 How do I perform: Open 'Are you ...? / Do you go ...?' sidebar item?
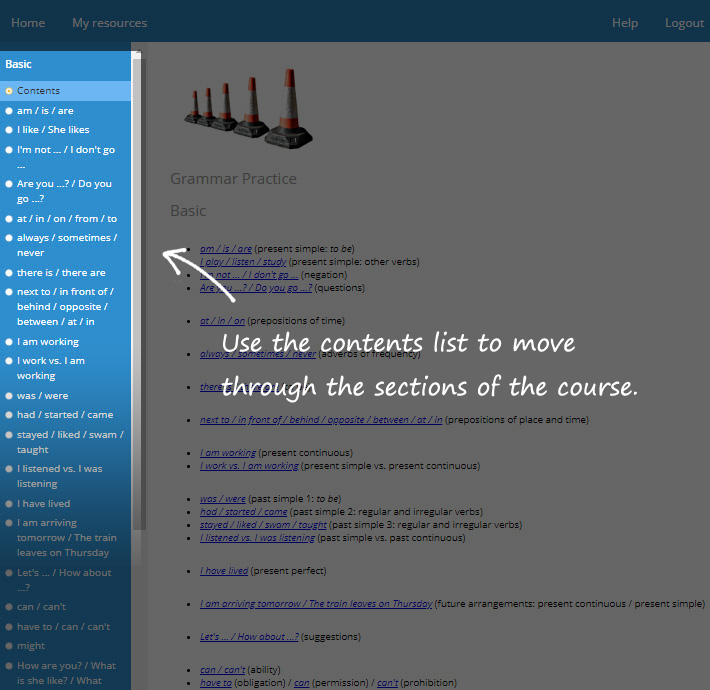(64, 191)
